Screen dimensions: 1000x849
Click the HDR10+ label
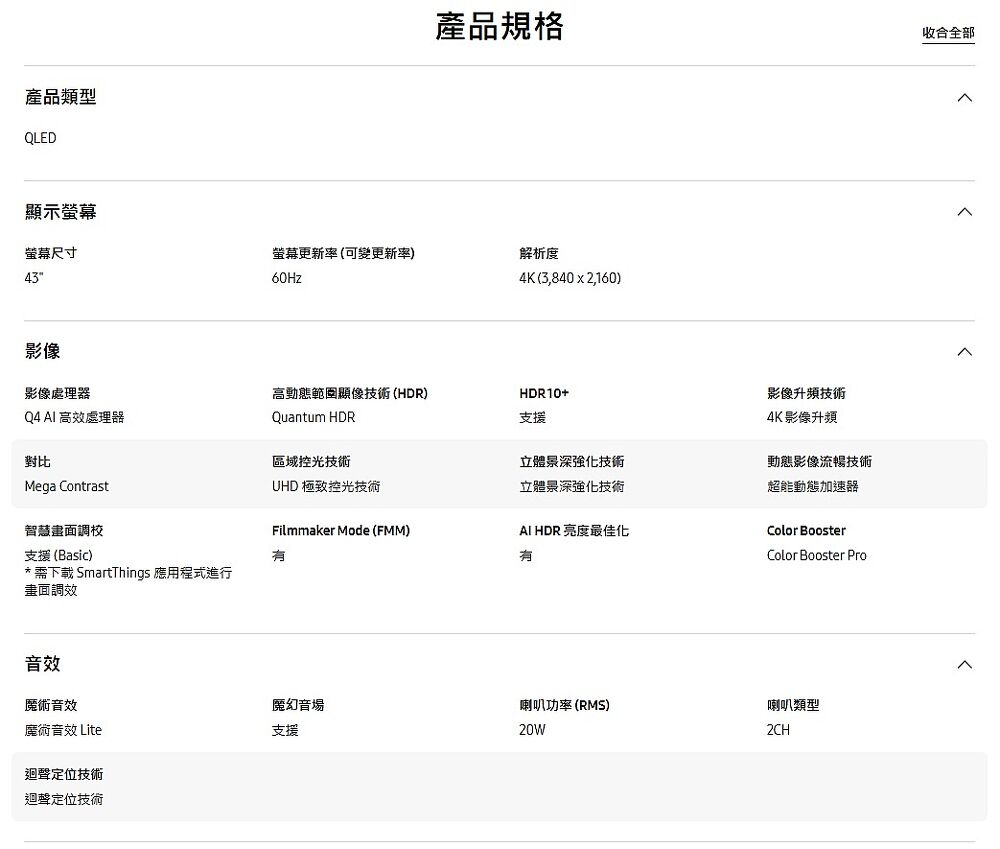pyautogui.click(x=544, y=393)
